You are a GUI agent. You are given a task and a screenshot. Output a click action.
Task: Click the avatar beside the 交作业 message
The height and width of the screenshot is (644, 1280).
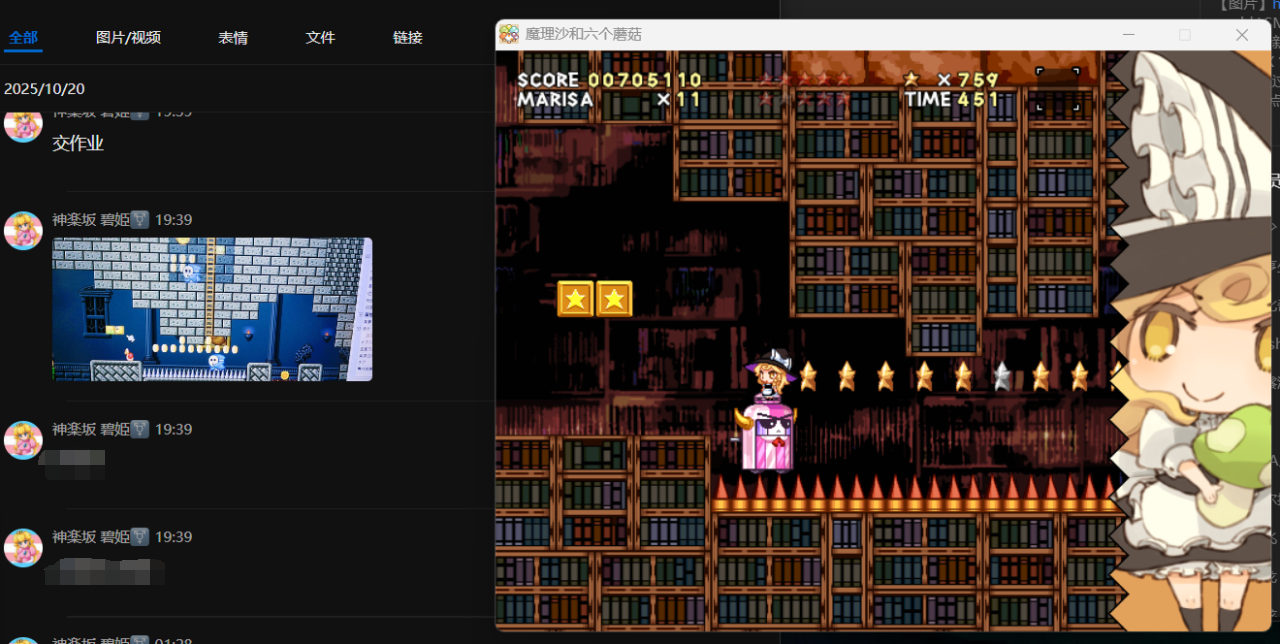23,124
